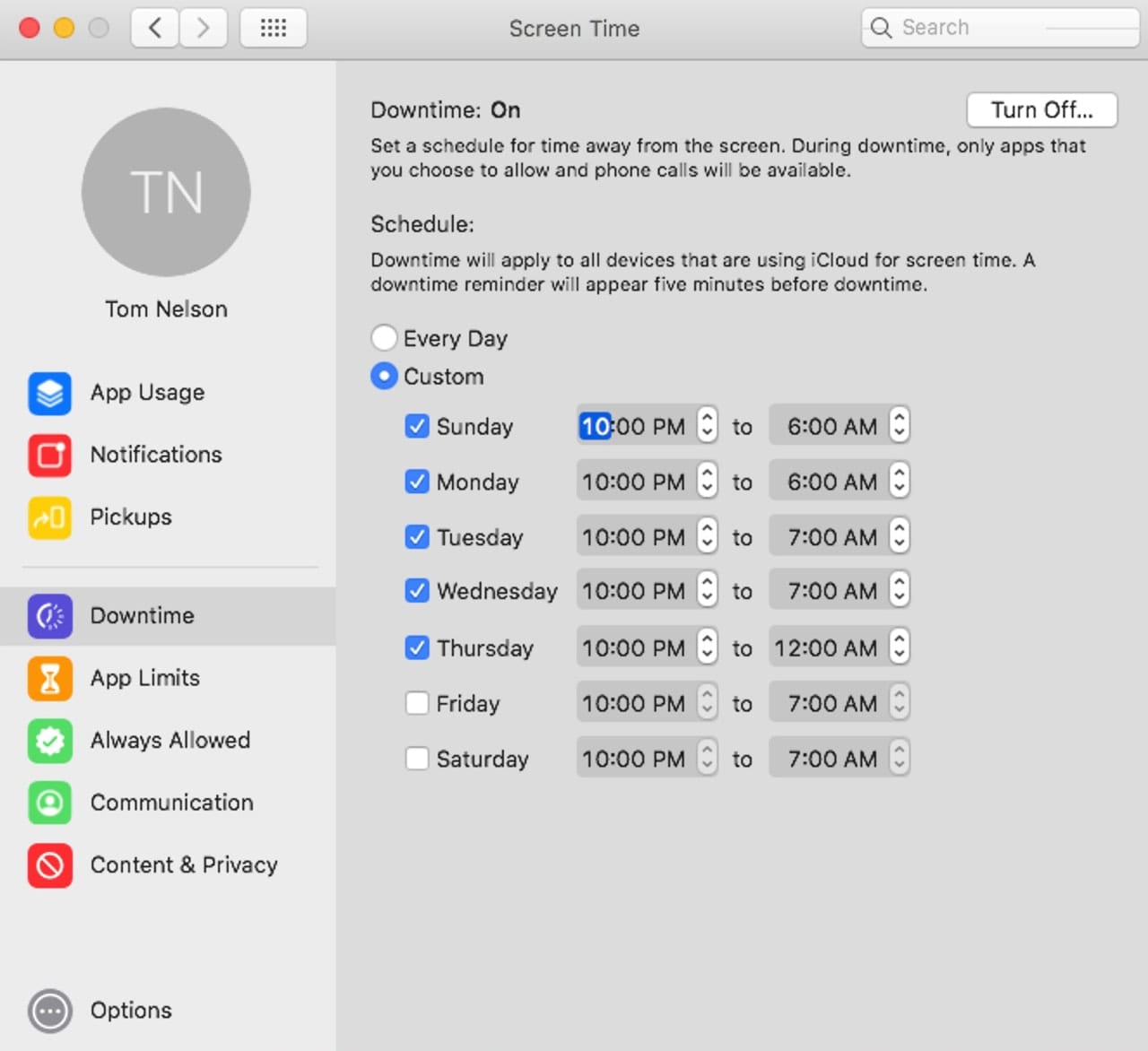Click the Sunday start time stepper
This screenshot has width=1148, height=1051.
tap(708, 426)
